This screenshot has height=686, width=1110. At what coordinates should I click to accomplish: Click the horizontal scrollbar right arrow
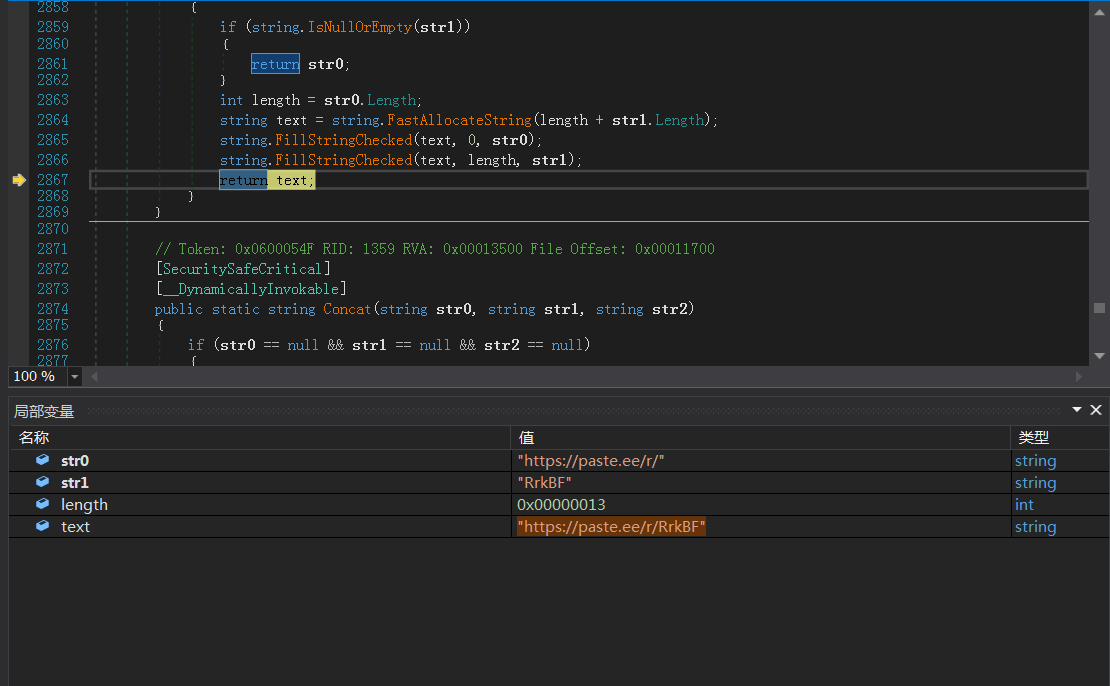pyautogui.click(x=1079, y=377)
